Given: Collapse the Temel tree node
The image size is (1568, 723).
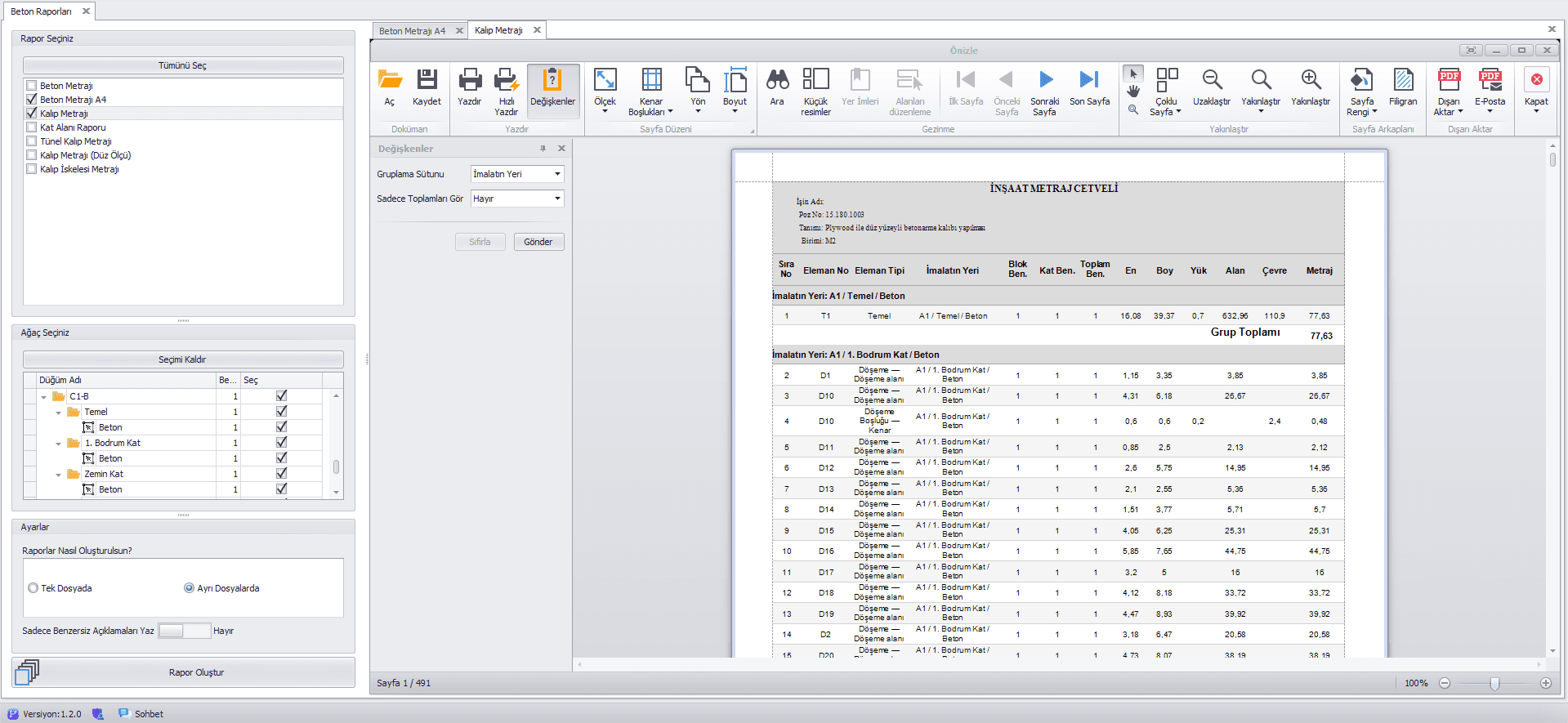Looking at the screenshot, I should pyautogui.click(x=59, y=413).
